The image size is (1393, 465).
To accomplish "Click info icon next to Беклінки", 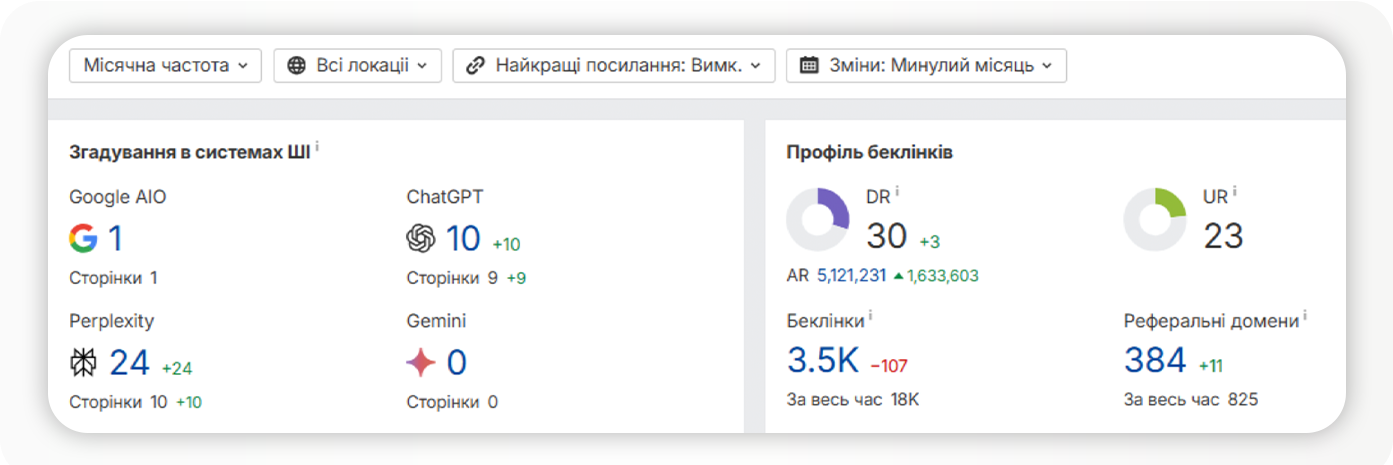I will coord(870,316).
